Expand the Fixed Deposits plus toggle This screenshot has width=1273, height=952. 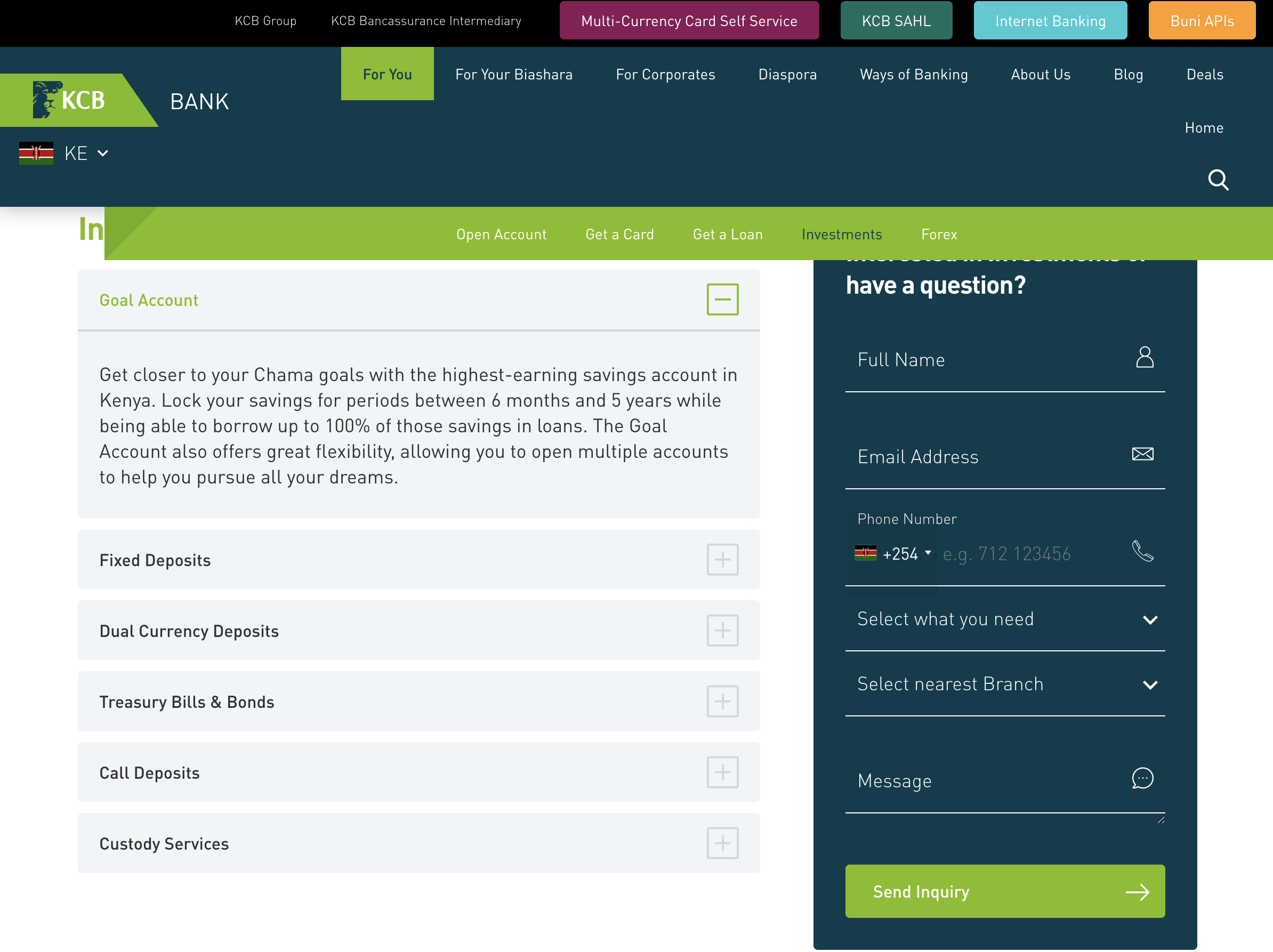pos(722,560)
